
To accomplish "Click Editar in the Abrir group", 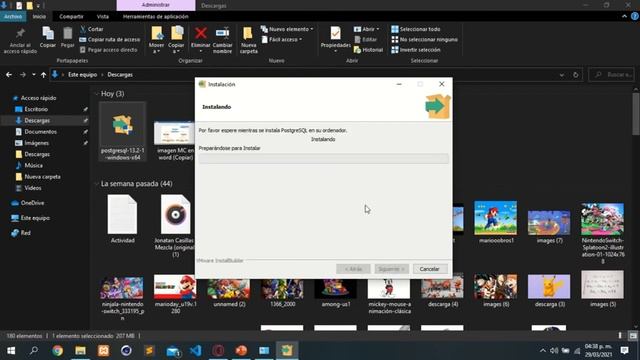I will 366,40.
